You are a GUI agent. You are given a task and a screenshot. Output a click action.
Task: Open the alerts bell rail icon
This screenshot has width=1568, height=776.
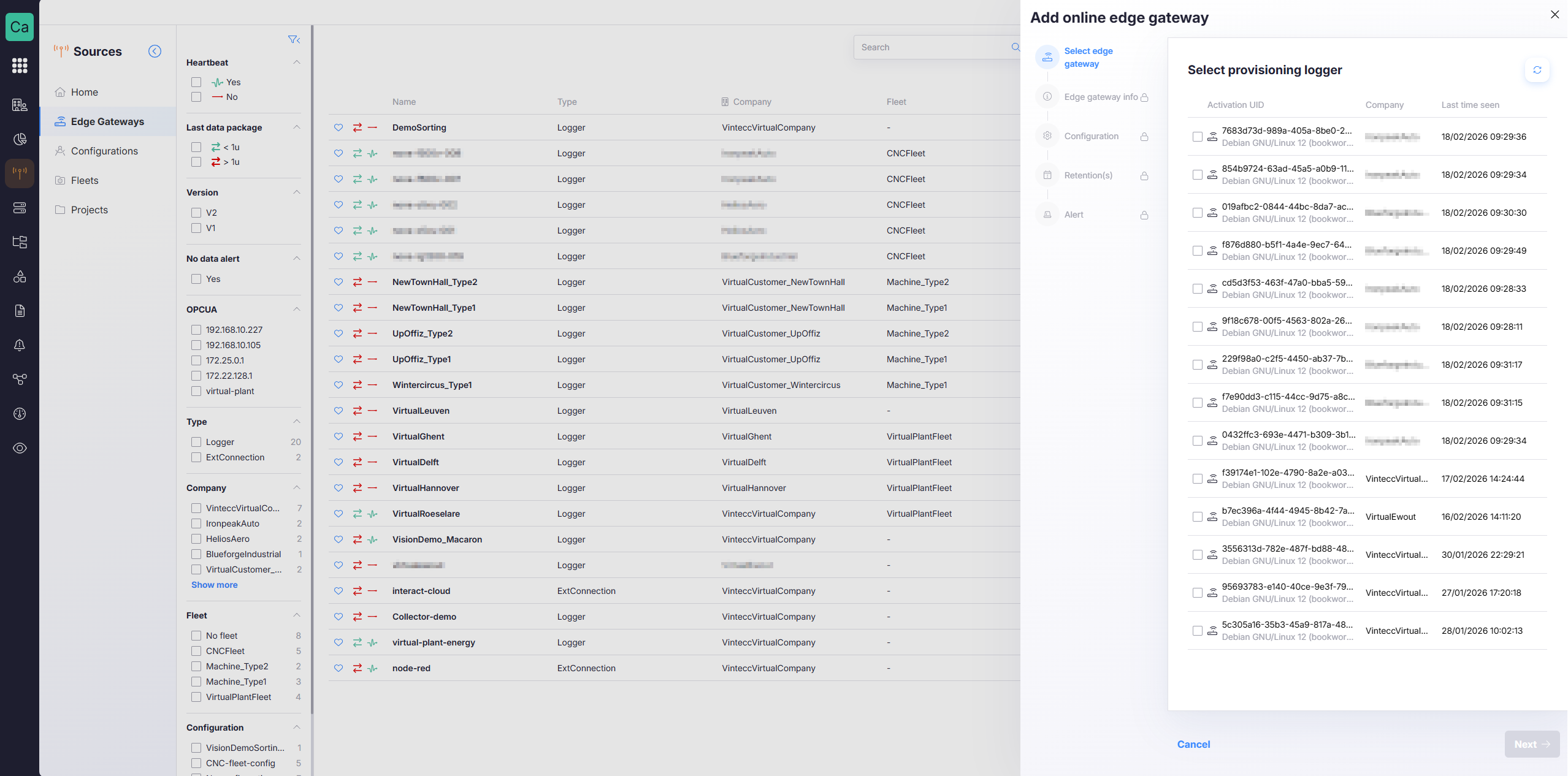pyautogui.click(x=20, y=345)
